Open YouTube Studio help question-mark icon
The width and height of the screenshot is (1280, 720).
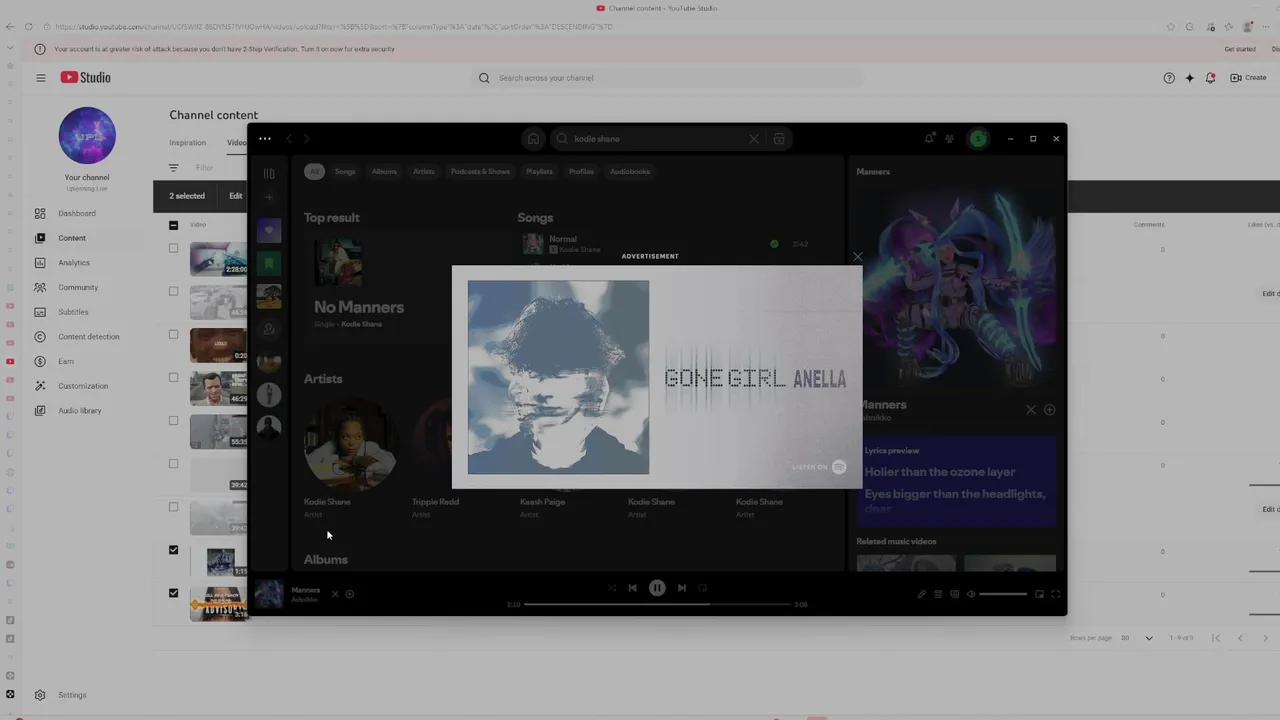[x=1169, y=78]
